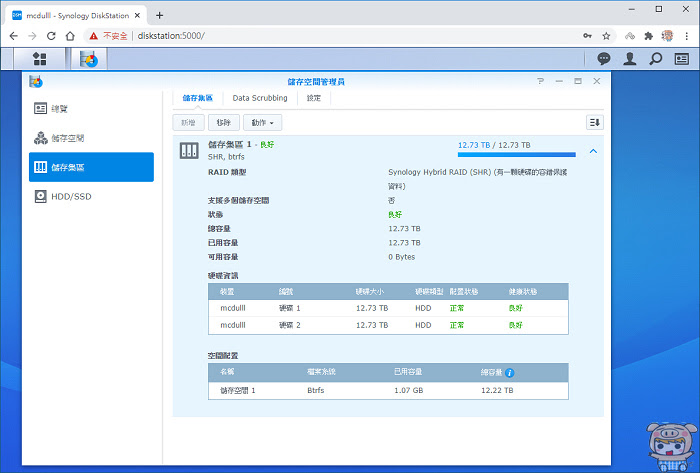
Task: Switch to the Data Scrubbing tab
Action: pos(260,98)
